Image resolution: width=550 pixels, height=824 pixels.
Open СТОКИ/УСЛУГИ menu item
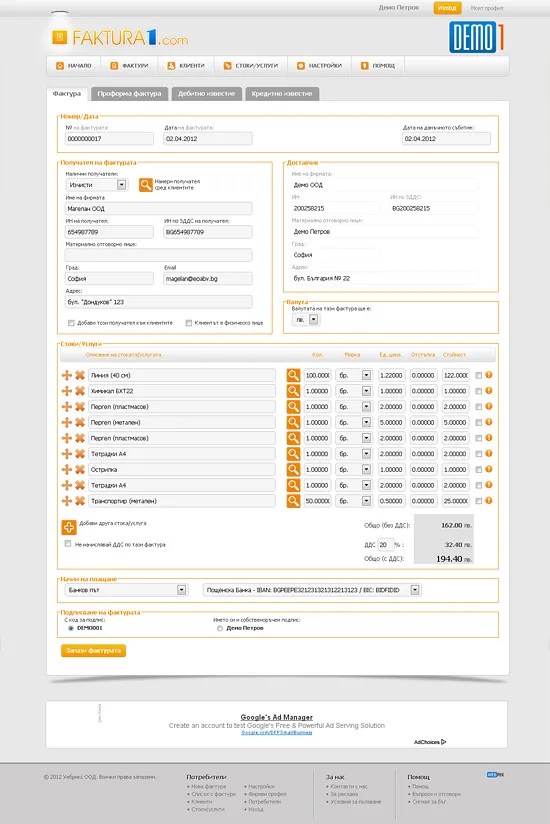tap(251, 66)
